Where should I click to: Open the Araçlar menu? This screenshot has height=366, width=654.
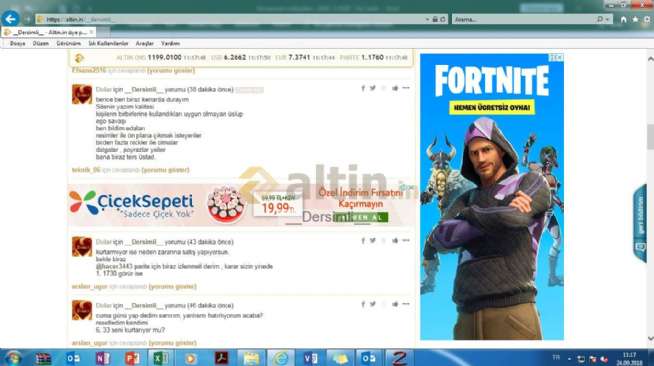[144, 43]
